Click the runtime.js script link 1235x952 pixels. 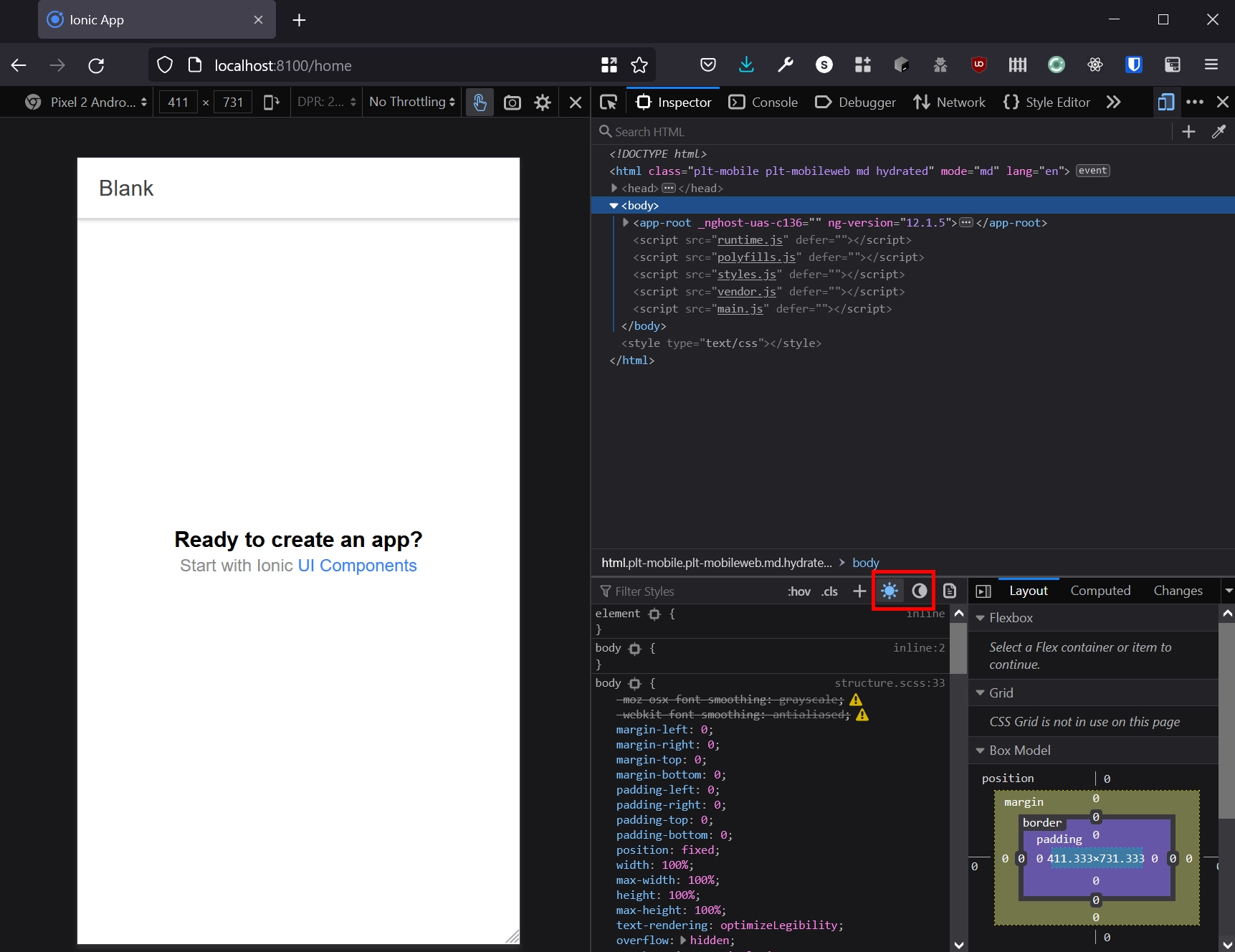coord(749,239)
